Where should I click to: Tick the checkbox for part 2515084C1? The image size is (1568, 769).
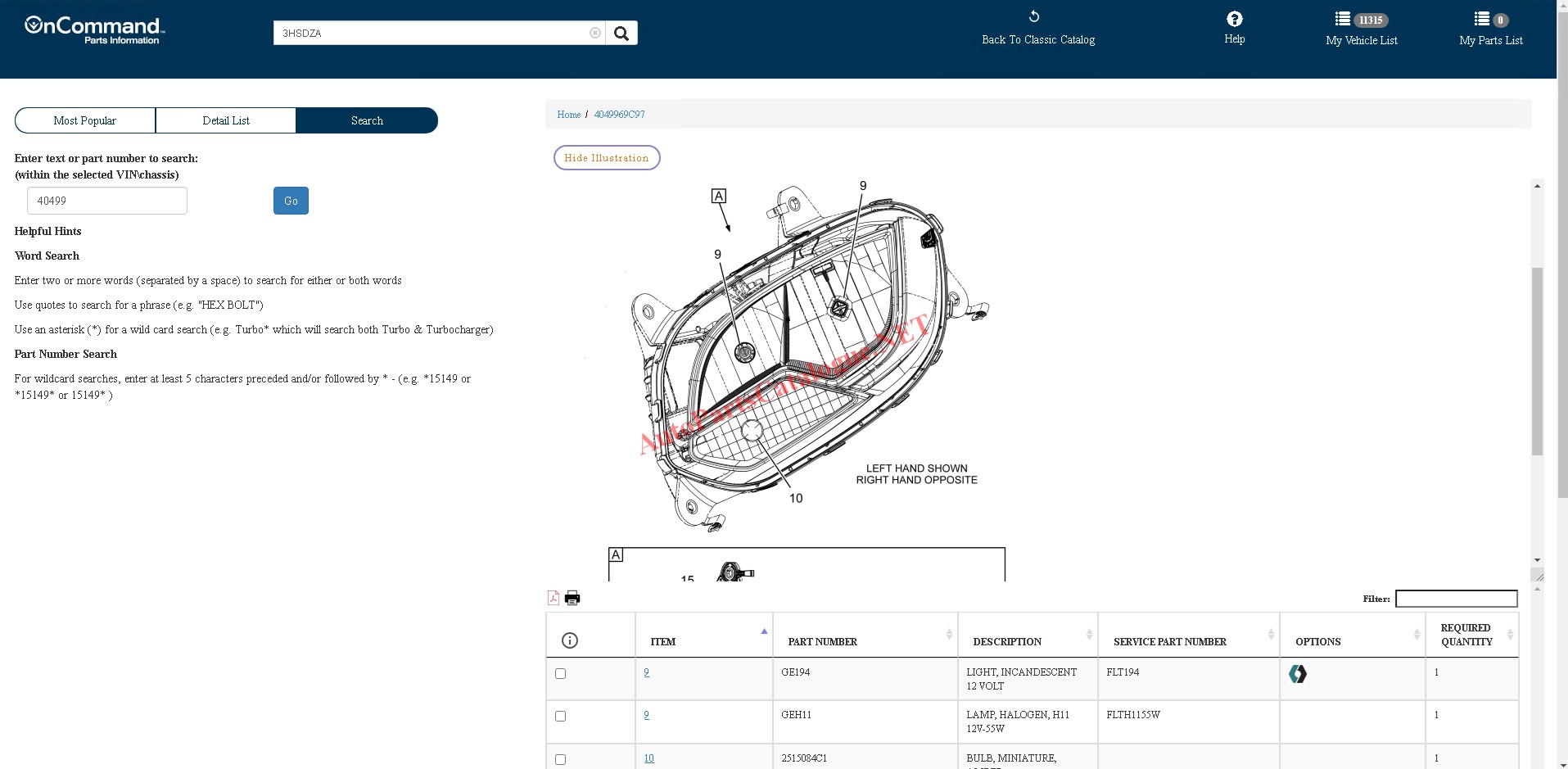[561, 760]
